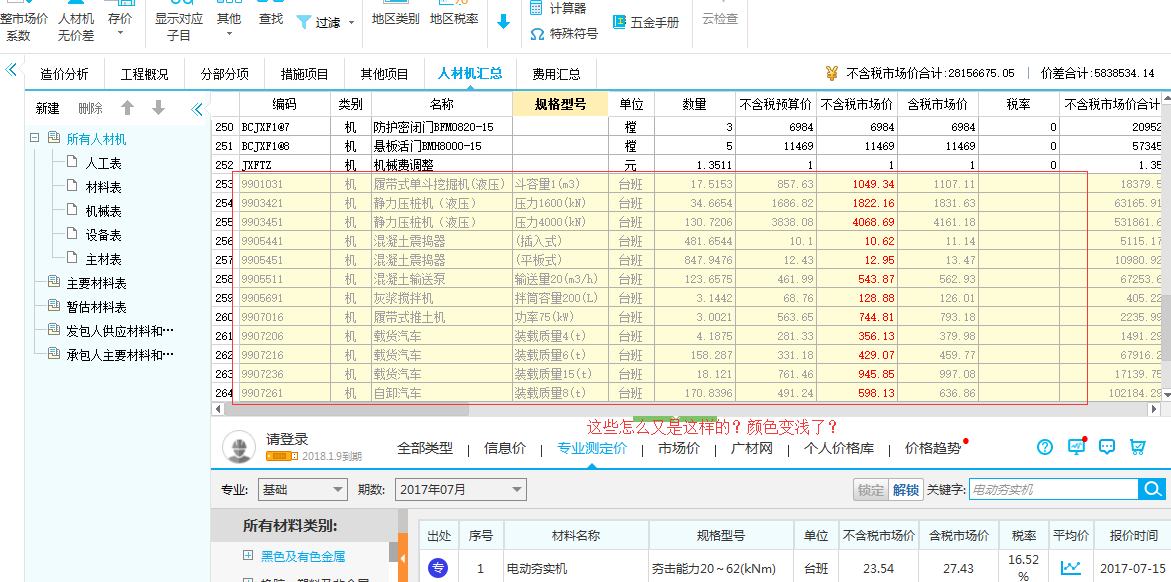Select 机械表 in the tree
The width and height of the screenshot is (1171, 582).
tap(103, 211)
